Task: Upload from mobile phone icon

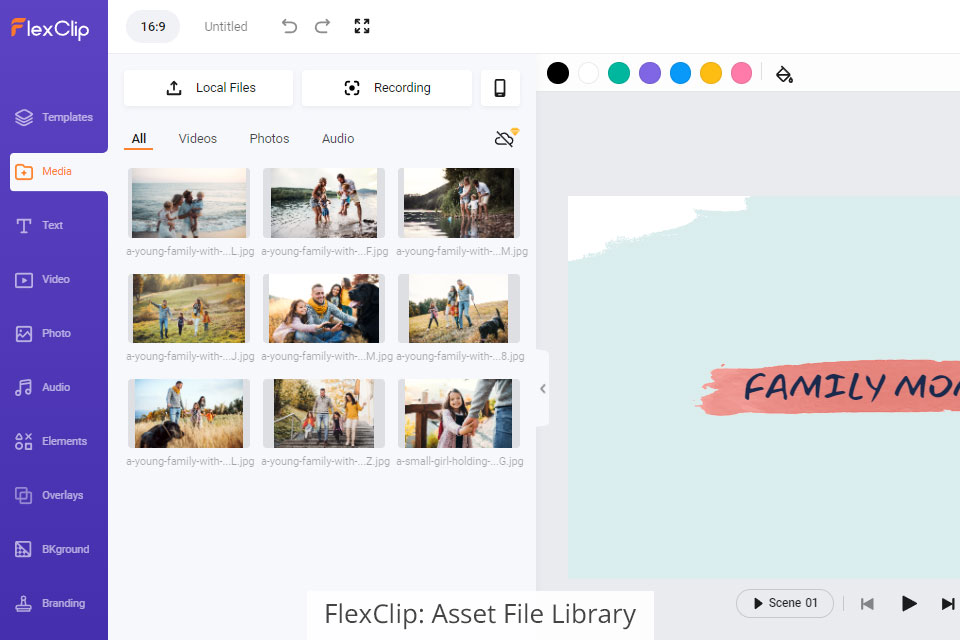Action: click(x=500, y=88)
